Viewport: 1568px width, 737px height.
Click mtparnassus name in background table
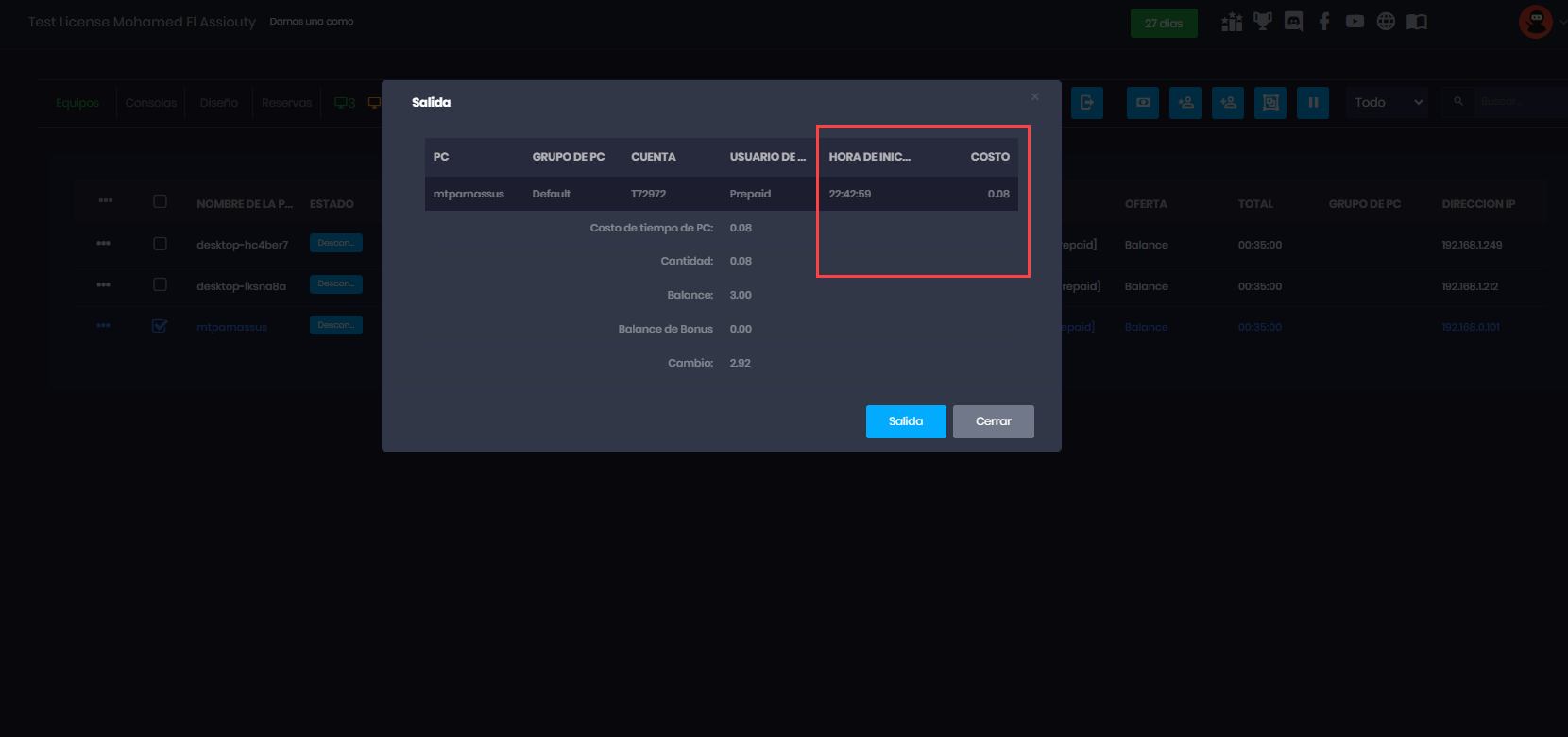[231, 328]
